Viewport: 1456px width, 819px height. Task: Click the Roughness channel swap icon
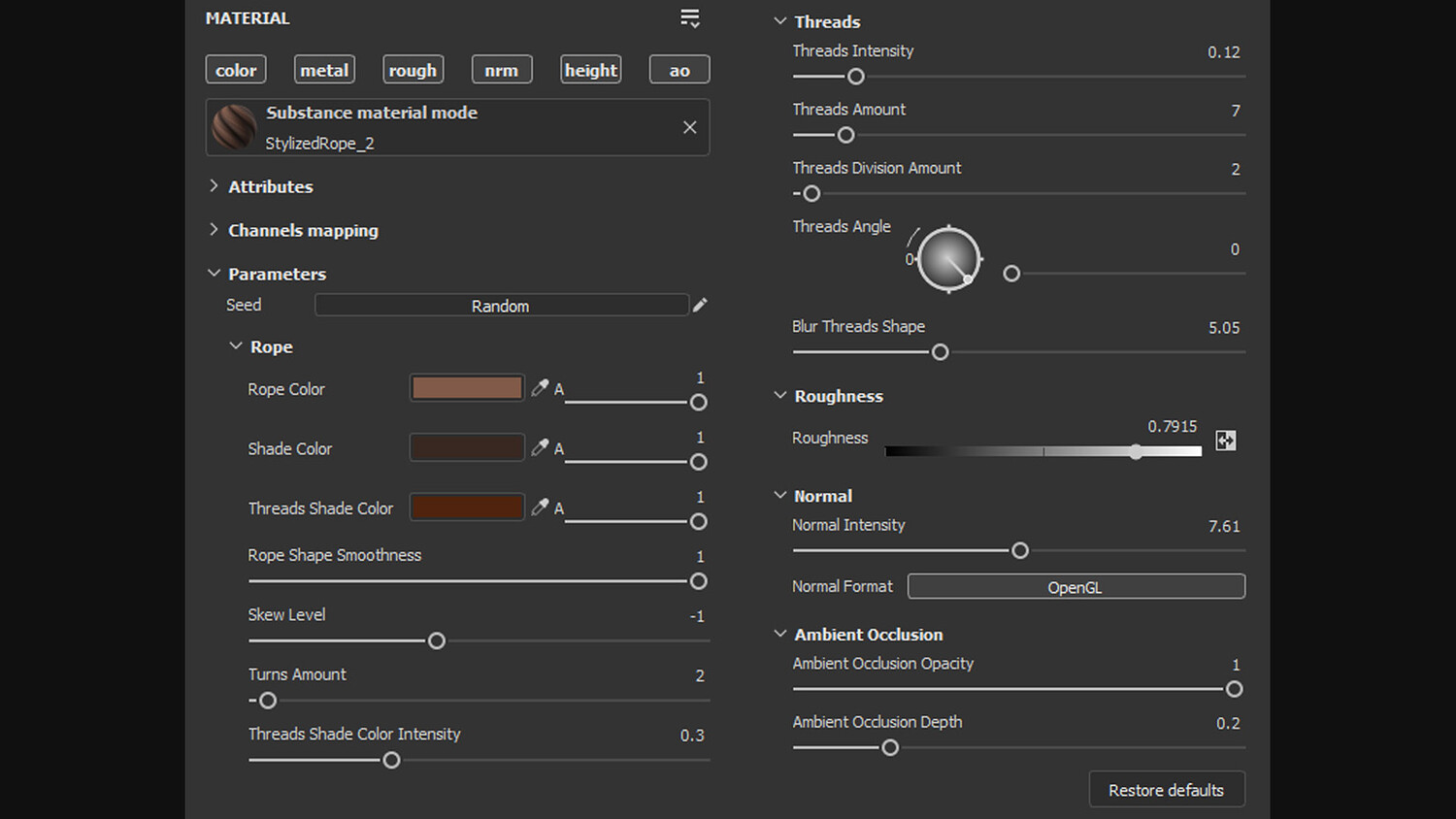pyautogui.click(x=1226, y=441)
